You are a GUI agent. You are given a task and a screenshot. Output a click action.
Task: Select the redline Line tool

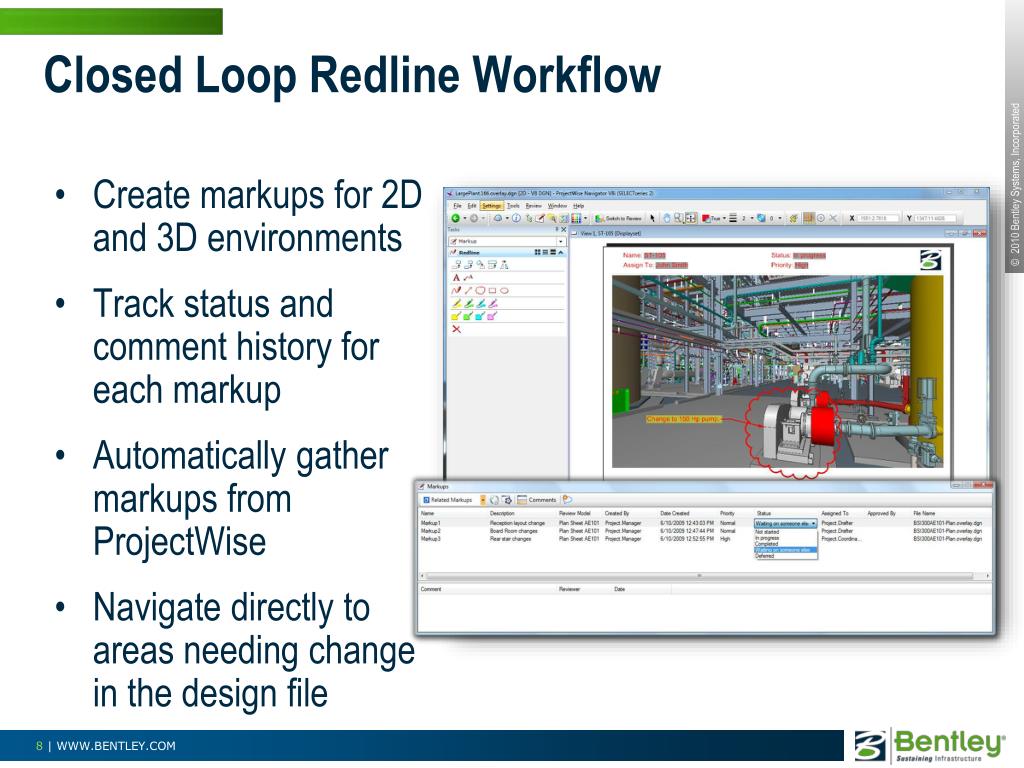click(x=468, y=291)
